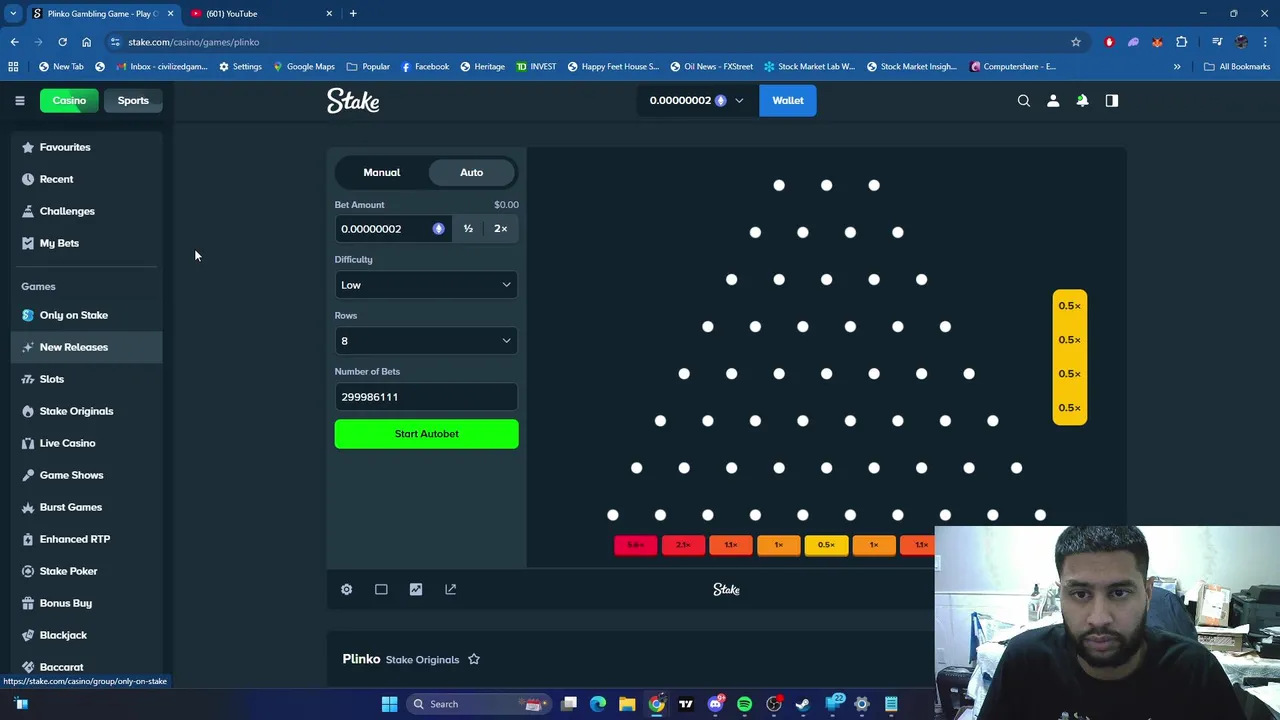The height and width of the screenshot is (720, 1280).
Task: Expand the Rows 8 dropdown
Action: [426, 341]
